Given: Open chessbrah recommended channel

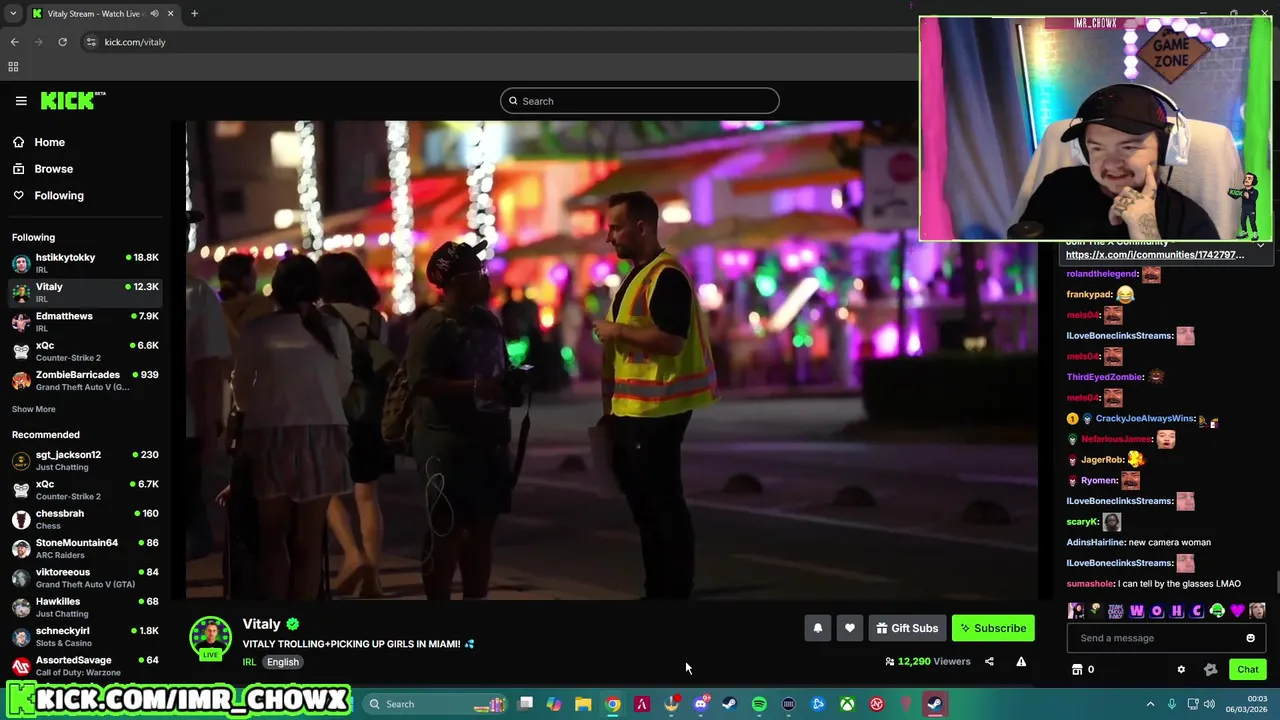Looking at the screenshot, I should [x=85, y=519].
